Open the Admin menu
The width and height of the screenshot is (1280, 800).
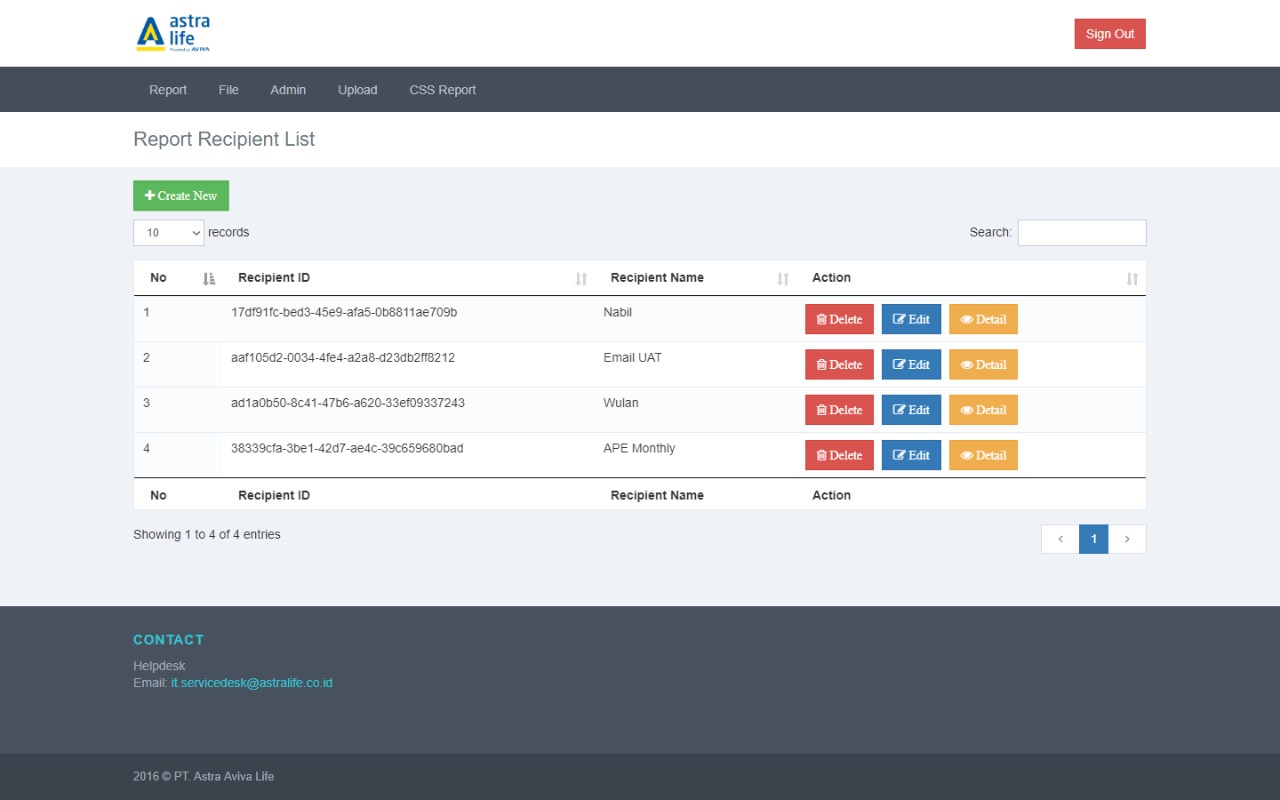point(288,90)
